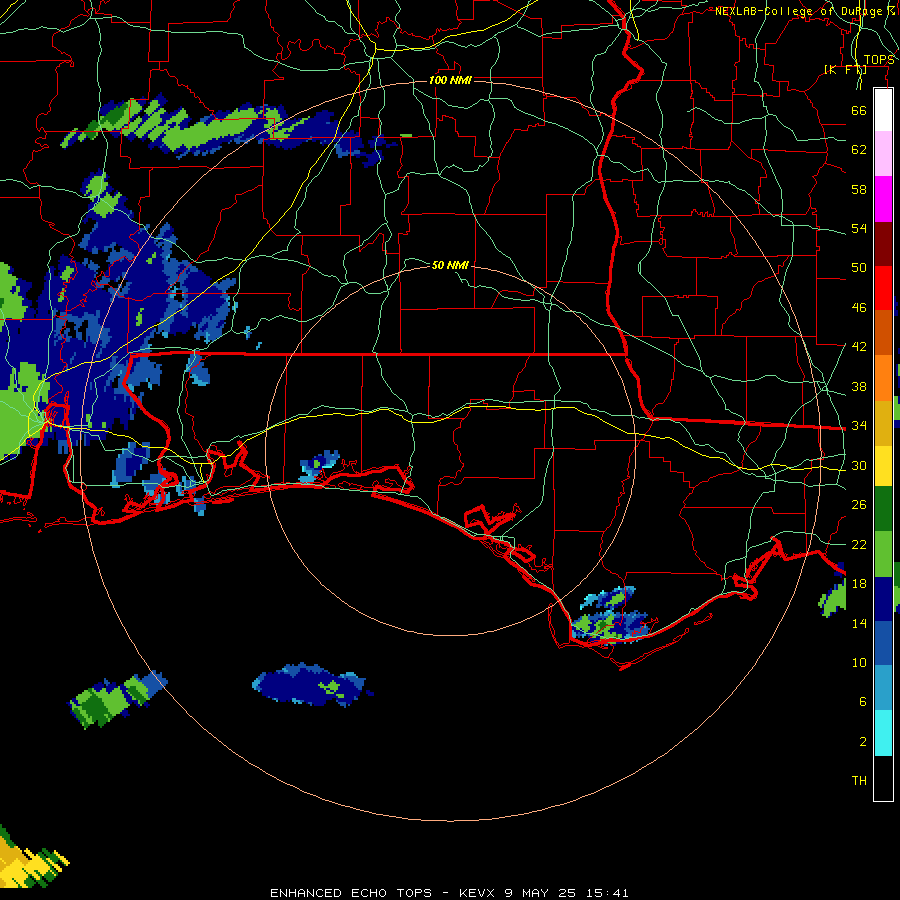900x900 pixels.
Task: Click the legend value "34"
Action: (x=859, y=426)
